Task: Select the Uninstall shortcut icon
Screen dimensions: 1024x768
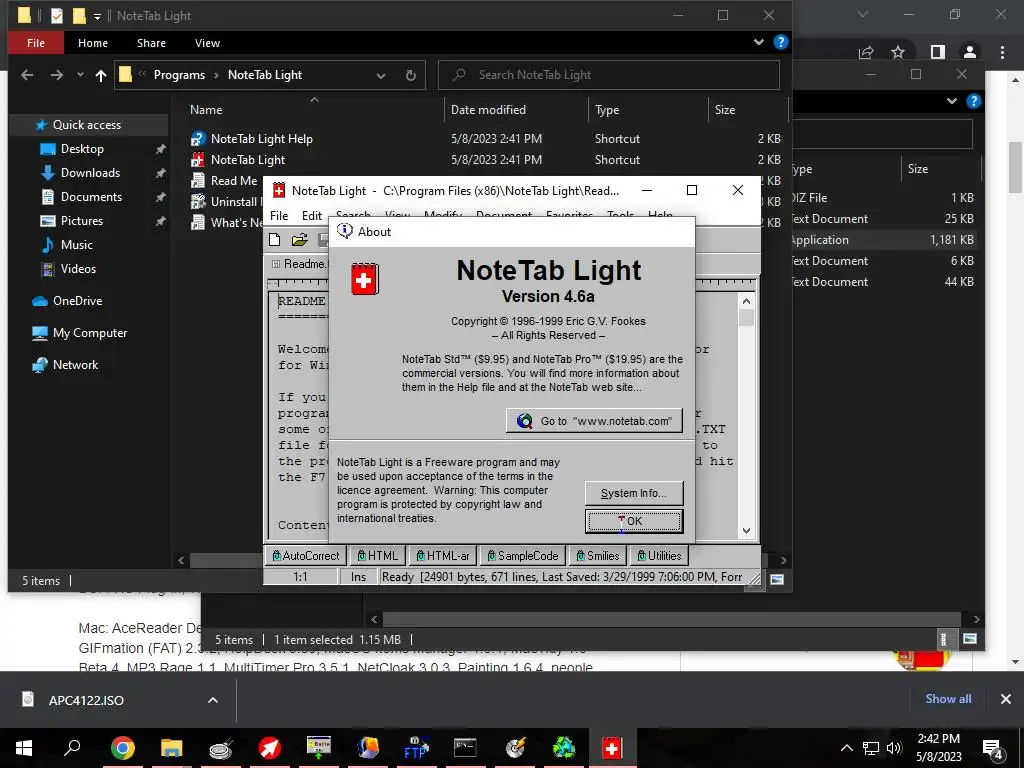Action: (x=198, y=202)
